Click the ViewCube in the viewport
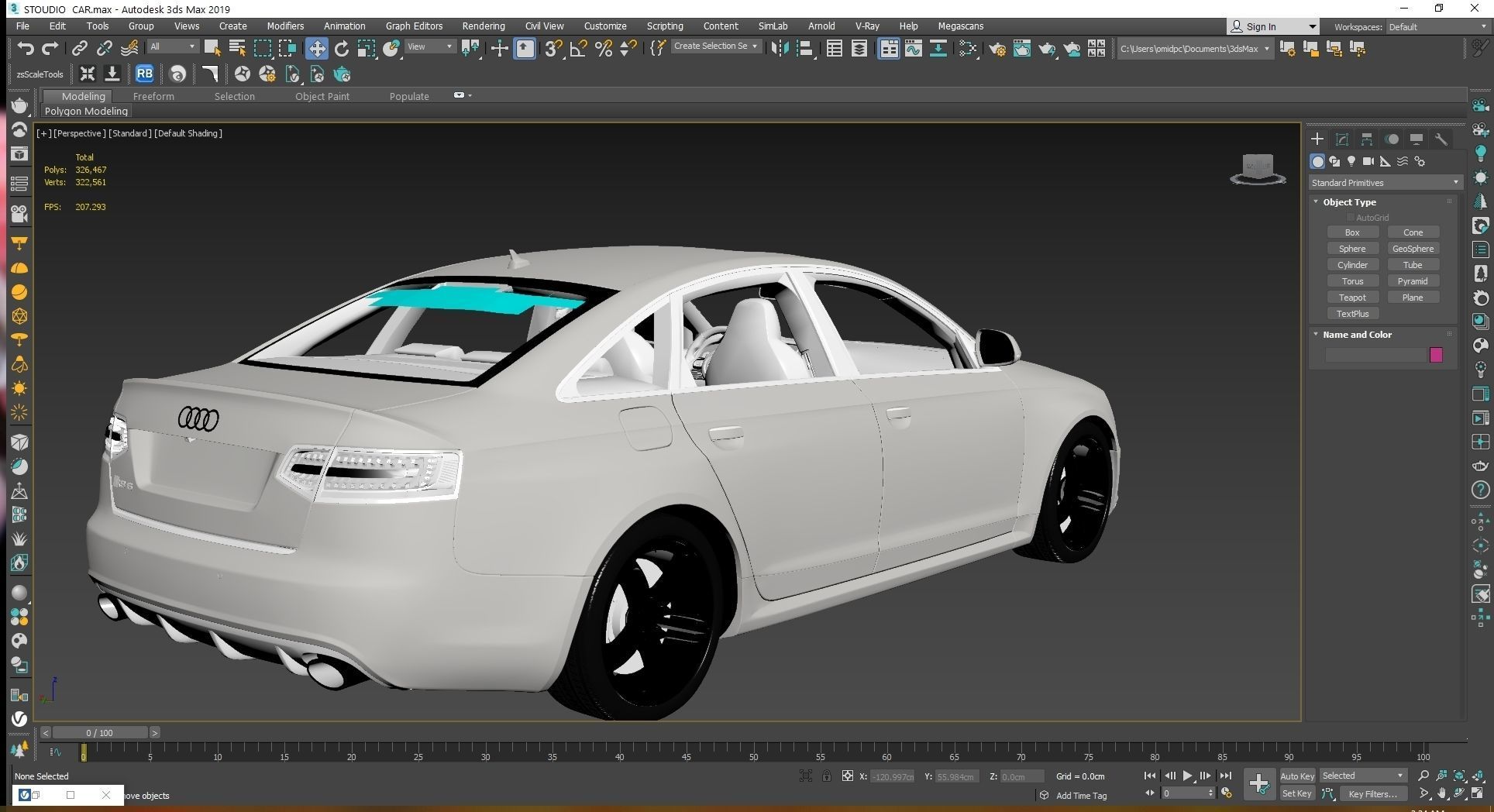Viewport: 1494px width, 812px height. tap(1258, 169)
